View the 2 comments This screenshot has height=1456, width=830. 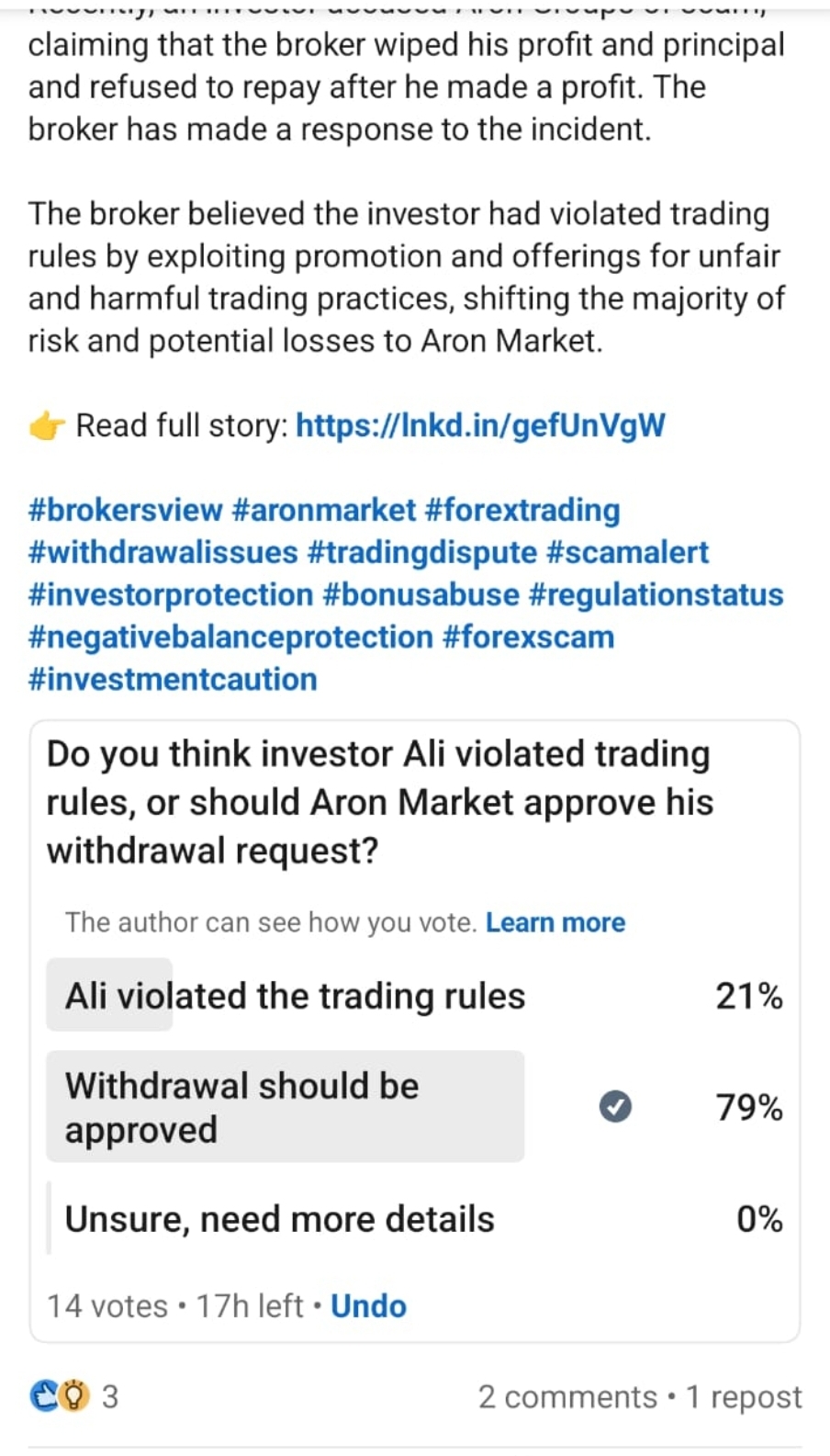tap(567, 1396)
